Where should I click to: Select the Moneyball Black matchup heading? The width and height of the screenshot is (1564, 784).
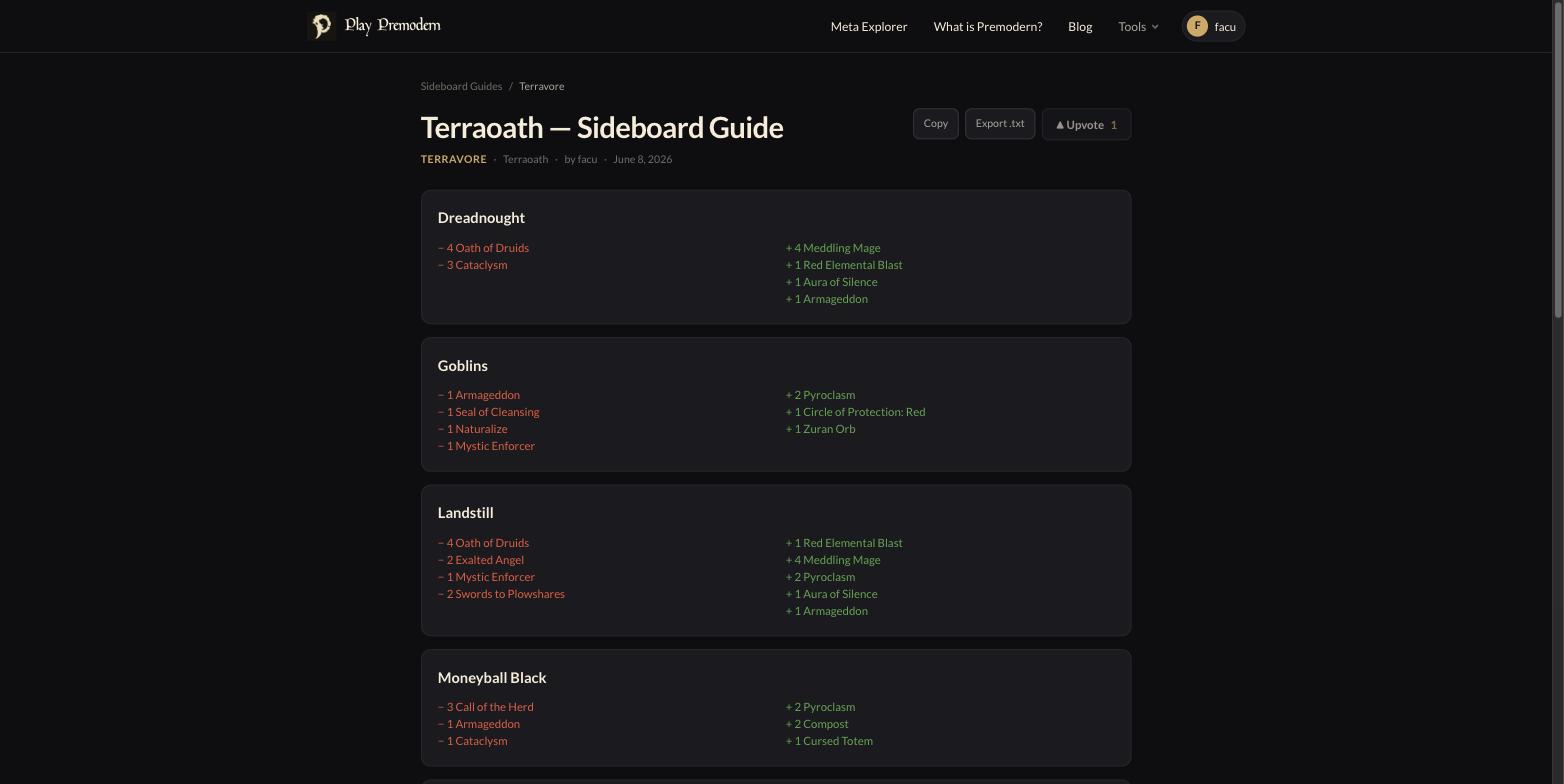coord(492,678)
